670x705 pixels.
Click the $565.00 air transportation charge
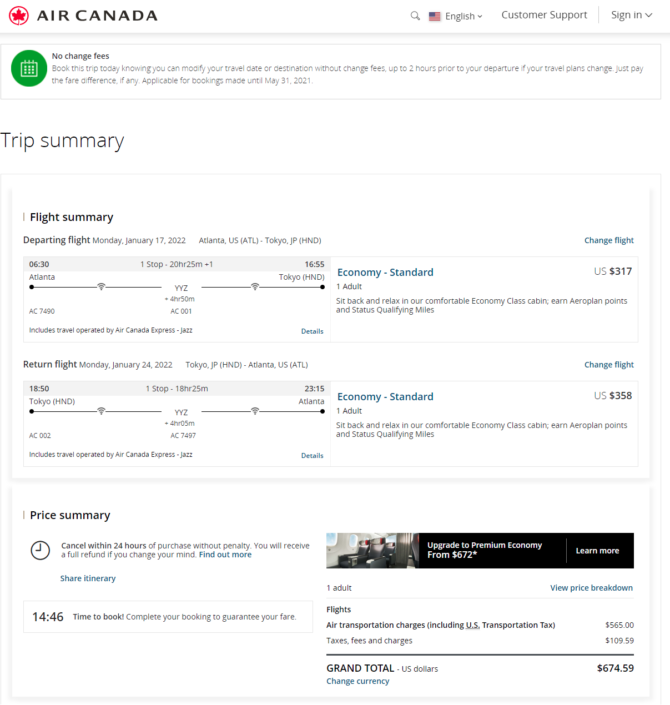[620, 625]
